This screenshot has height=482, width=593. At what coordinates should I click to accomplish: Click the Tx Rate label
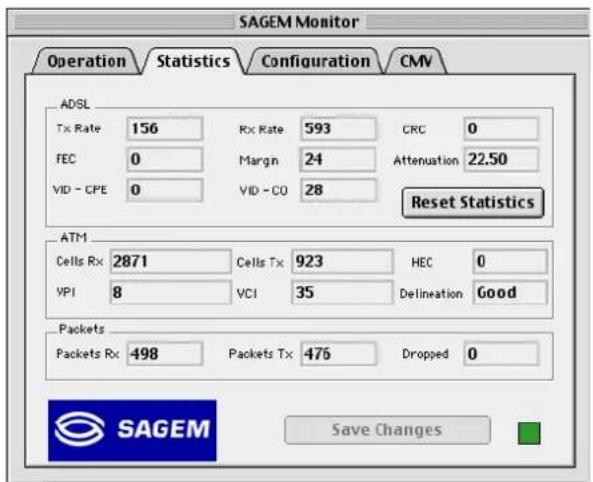78,129
